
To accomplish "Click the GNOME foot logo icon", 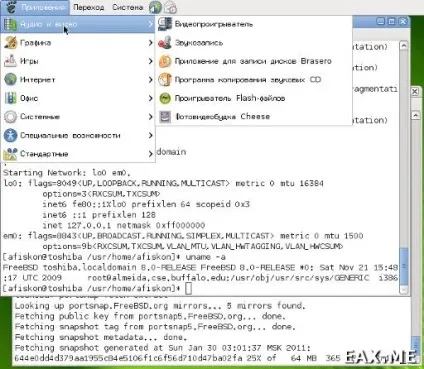I will 11,7.
